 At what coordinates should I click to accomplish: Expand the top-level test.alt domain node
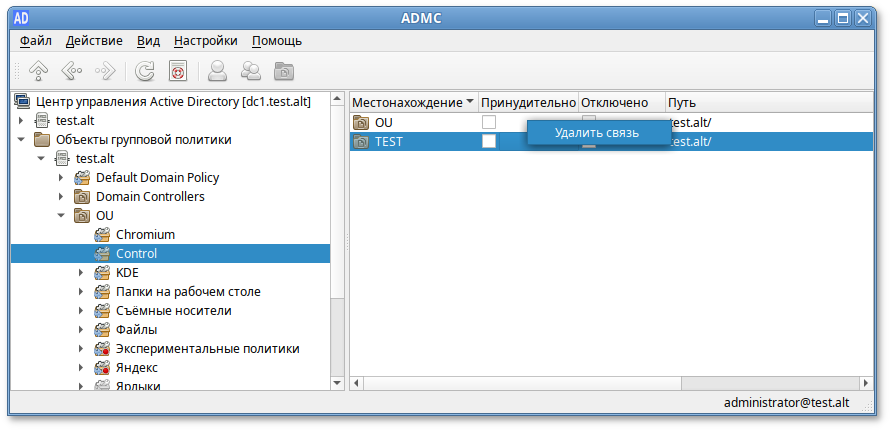pyautogui.click(x=22, y=121)
